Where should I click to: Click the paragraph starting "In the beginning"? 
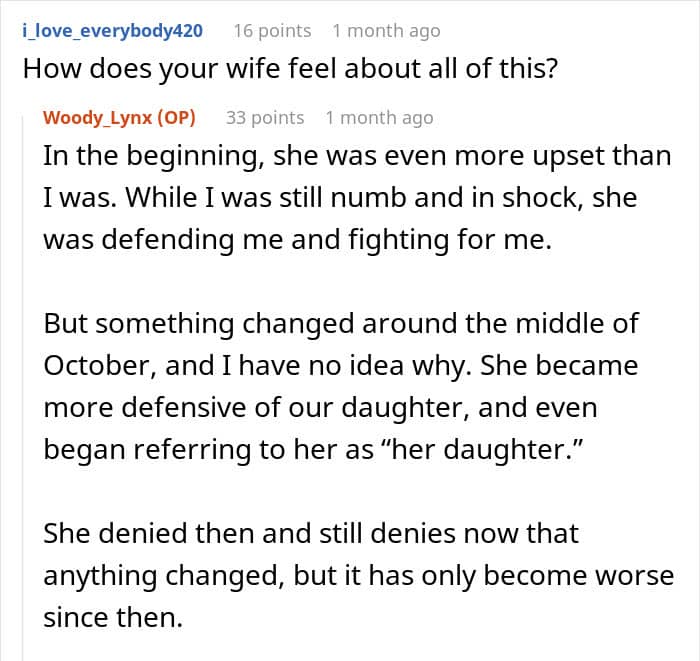[x=340, y=198]
